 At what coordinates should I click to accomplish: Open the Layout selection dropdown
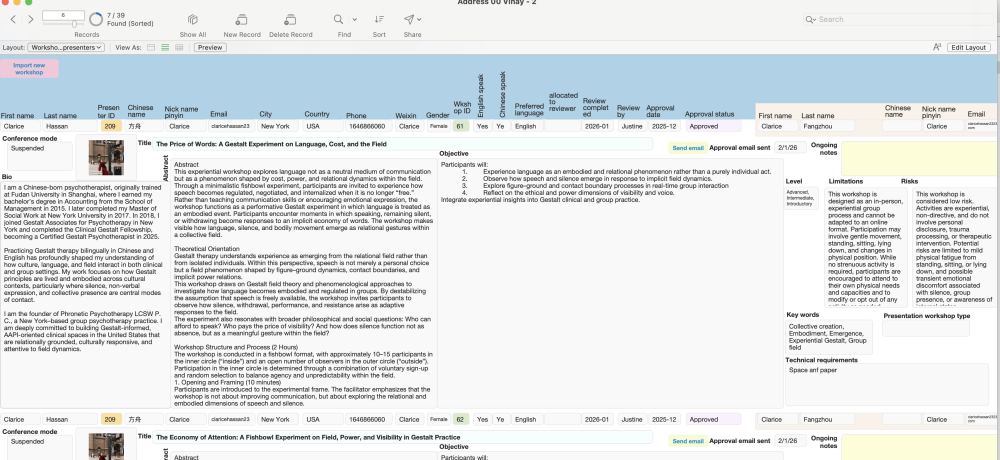coord(68,47)
